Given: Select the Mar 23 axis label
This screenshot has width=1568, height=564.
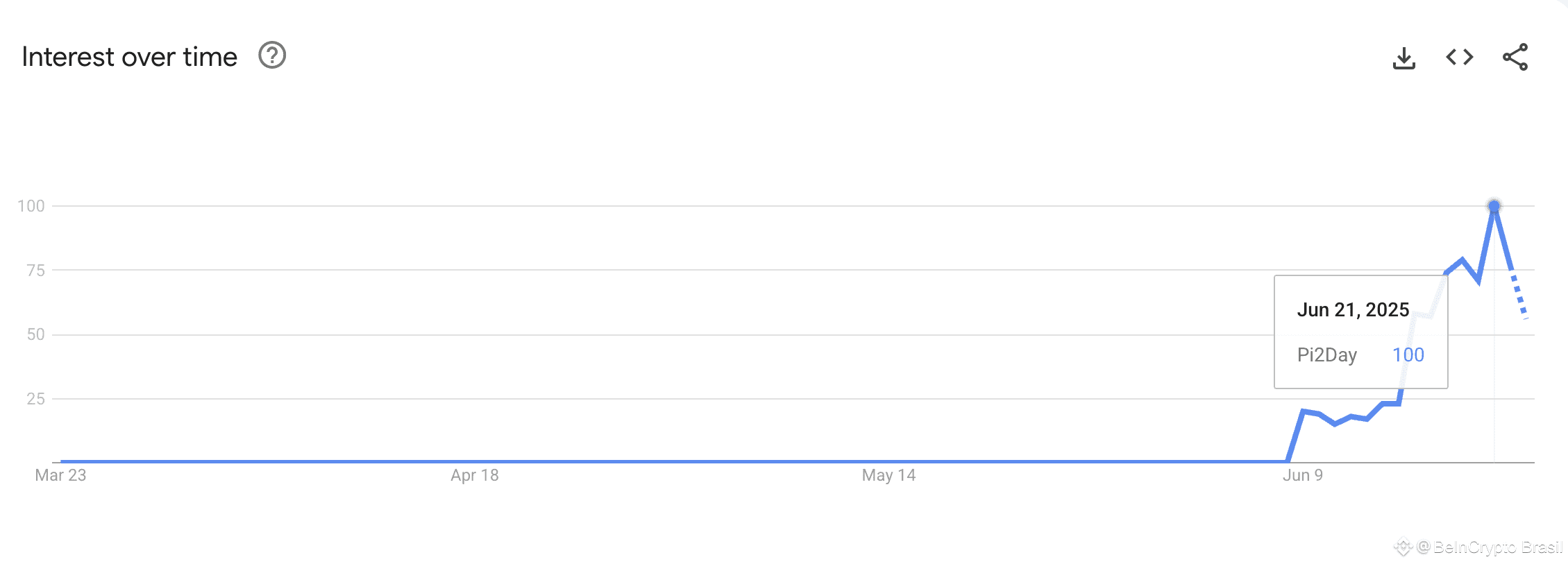Looking at the screenshot, I should point(60,475).
